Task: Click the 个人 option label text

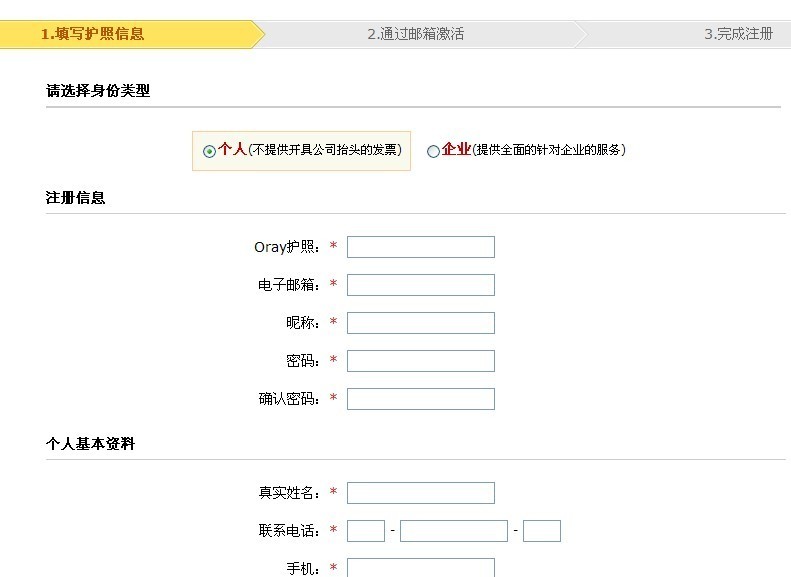Action: pos(232,149)
